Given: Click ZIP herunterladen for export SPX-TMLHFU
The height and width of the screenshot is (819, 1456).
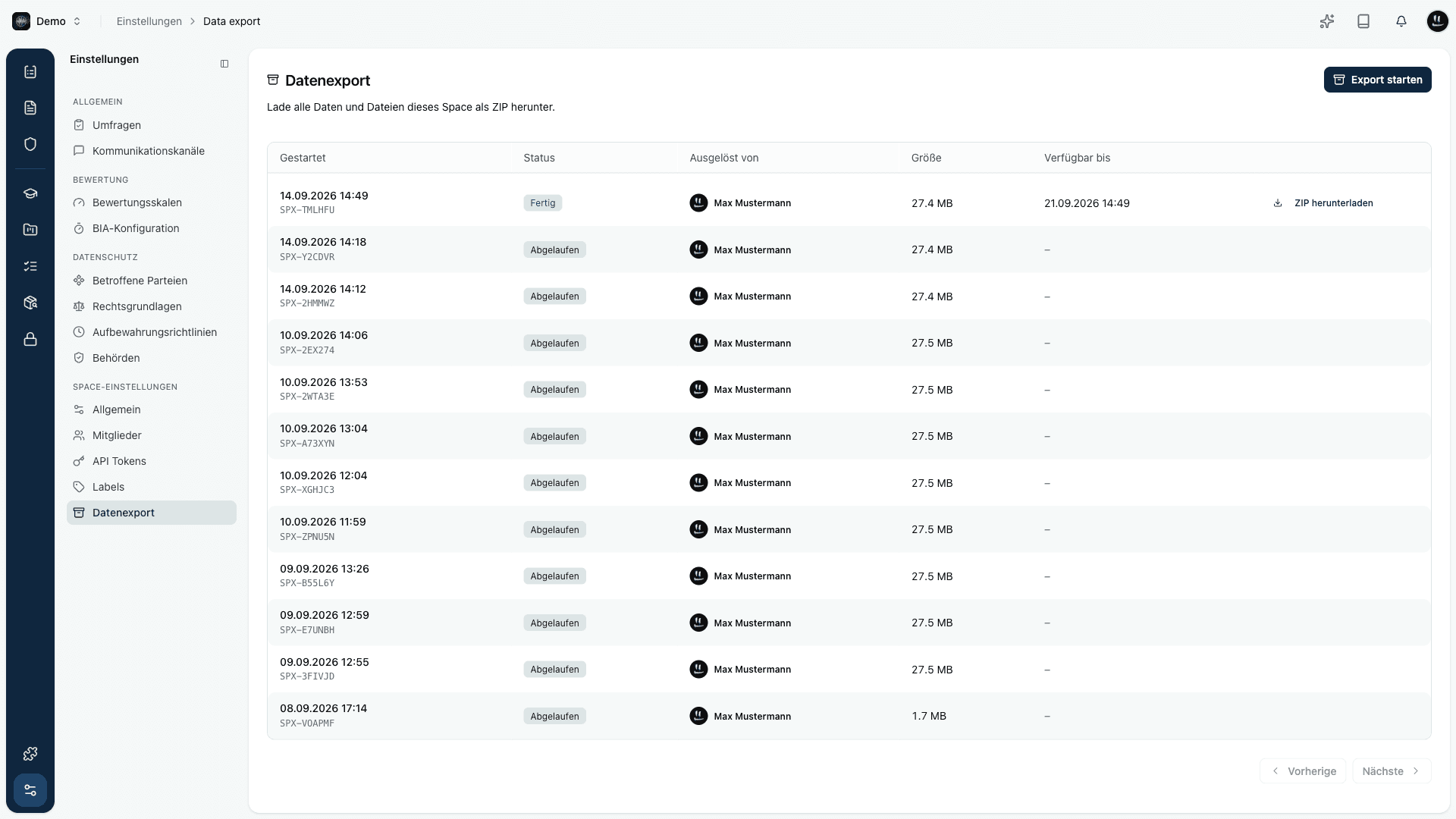Looking at the screenshot, I should [x=1324, y=203].
